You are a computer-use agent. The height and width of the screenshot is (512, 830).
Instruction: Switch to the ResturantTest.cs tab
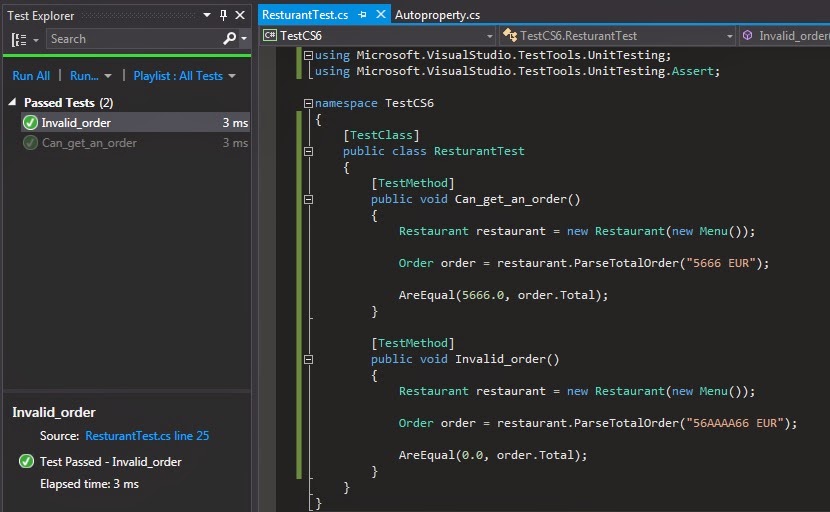pos(305,15)
